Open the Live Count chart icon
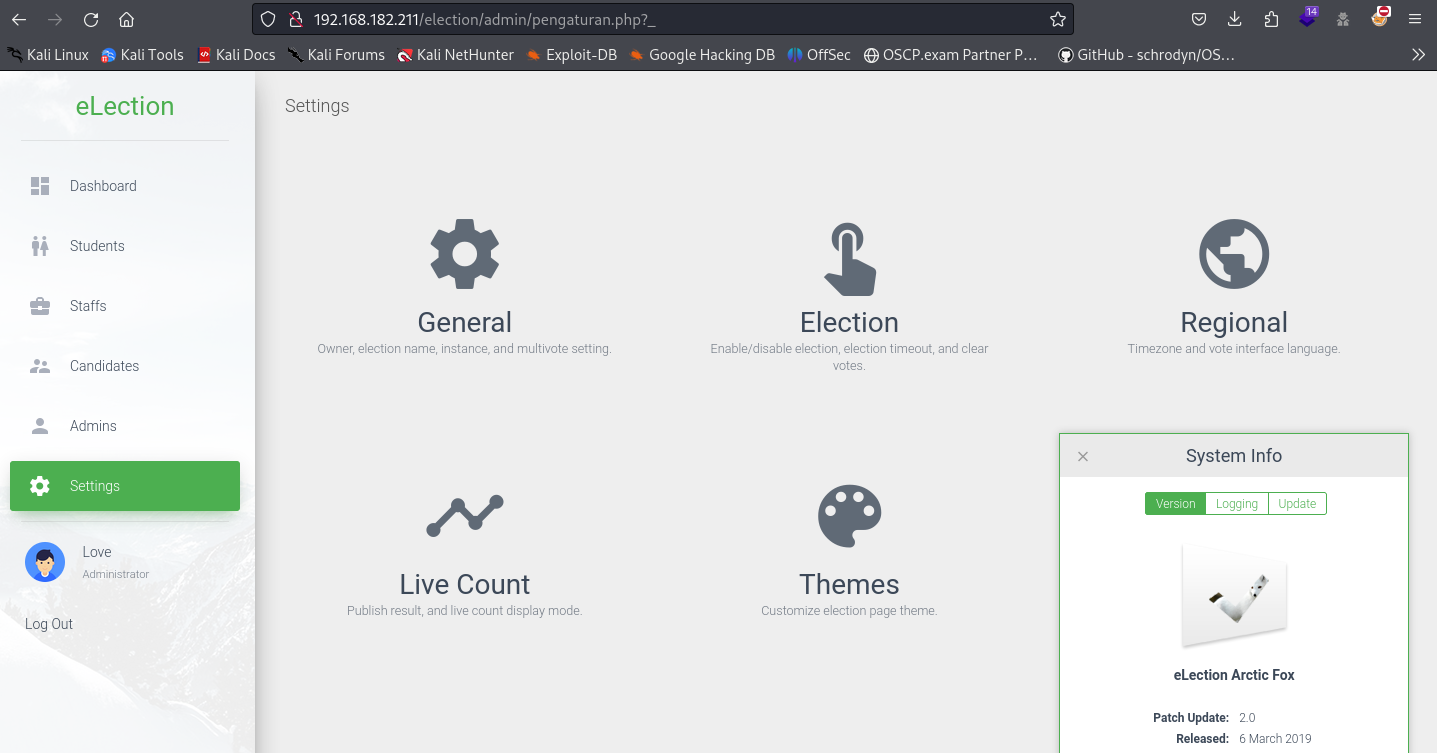This screenshot has width=1437, height=753. point(464,516)
